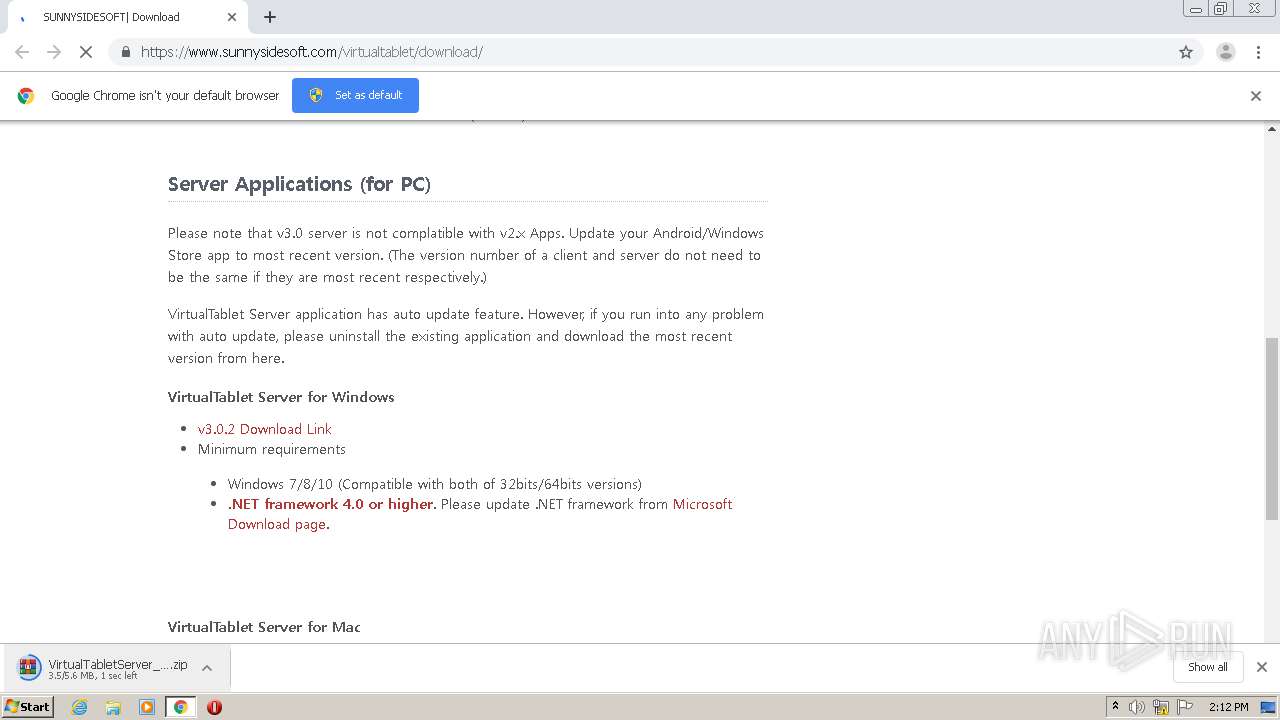Screen dimensions: 1280x720
Task: Click the address bar URL
Action: tap(311, 52)
